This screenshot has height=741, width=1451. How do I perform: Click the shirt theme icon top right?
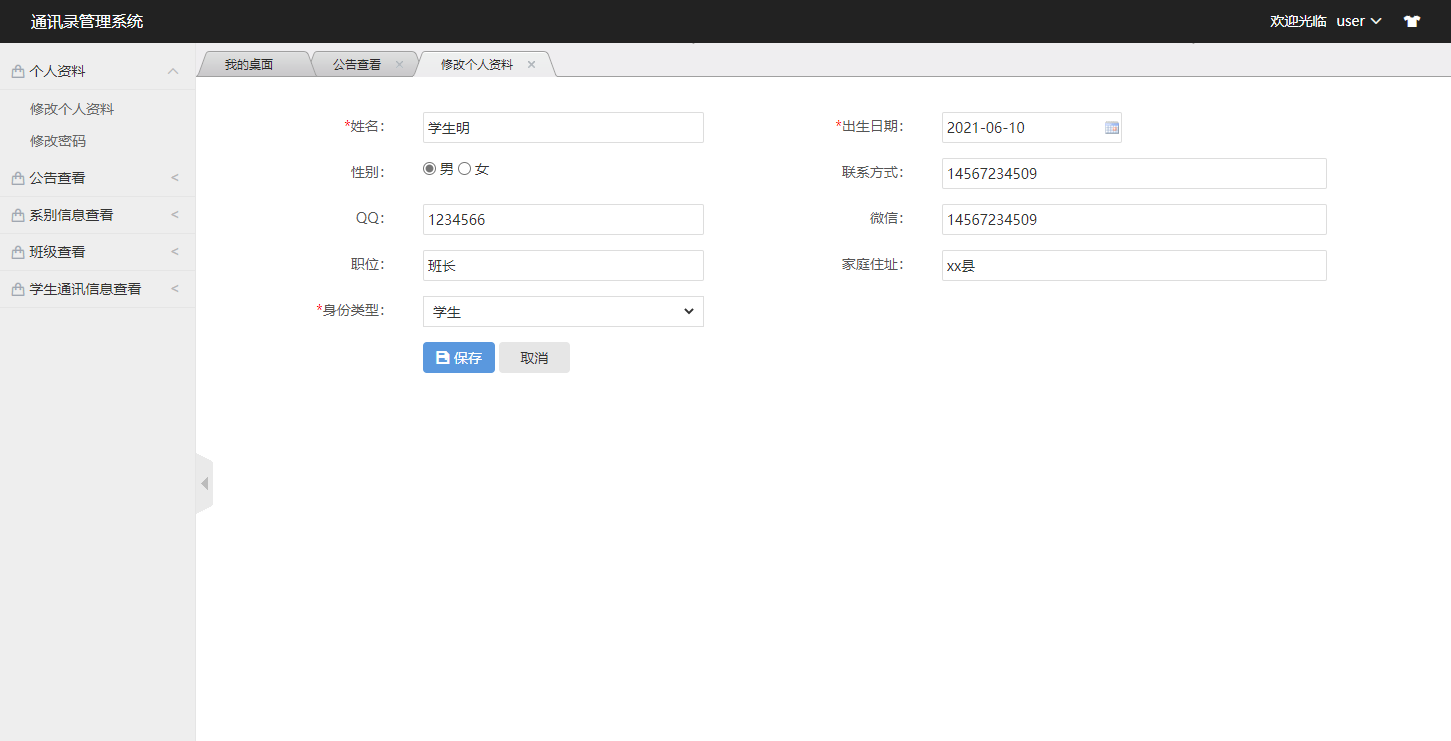1411,20
